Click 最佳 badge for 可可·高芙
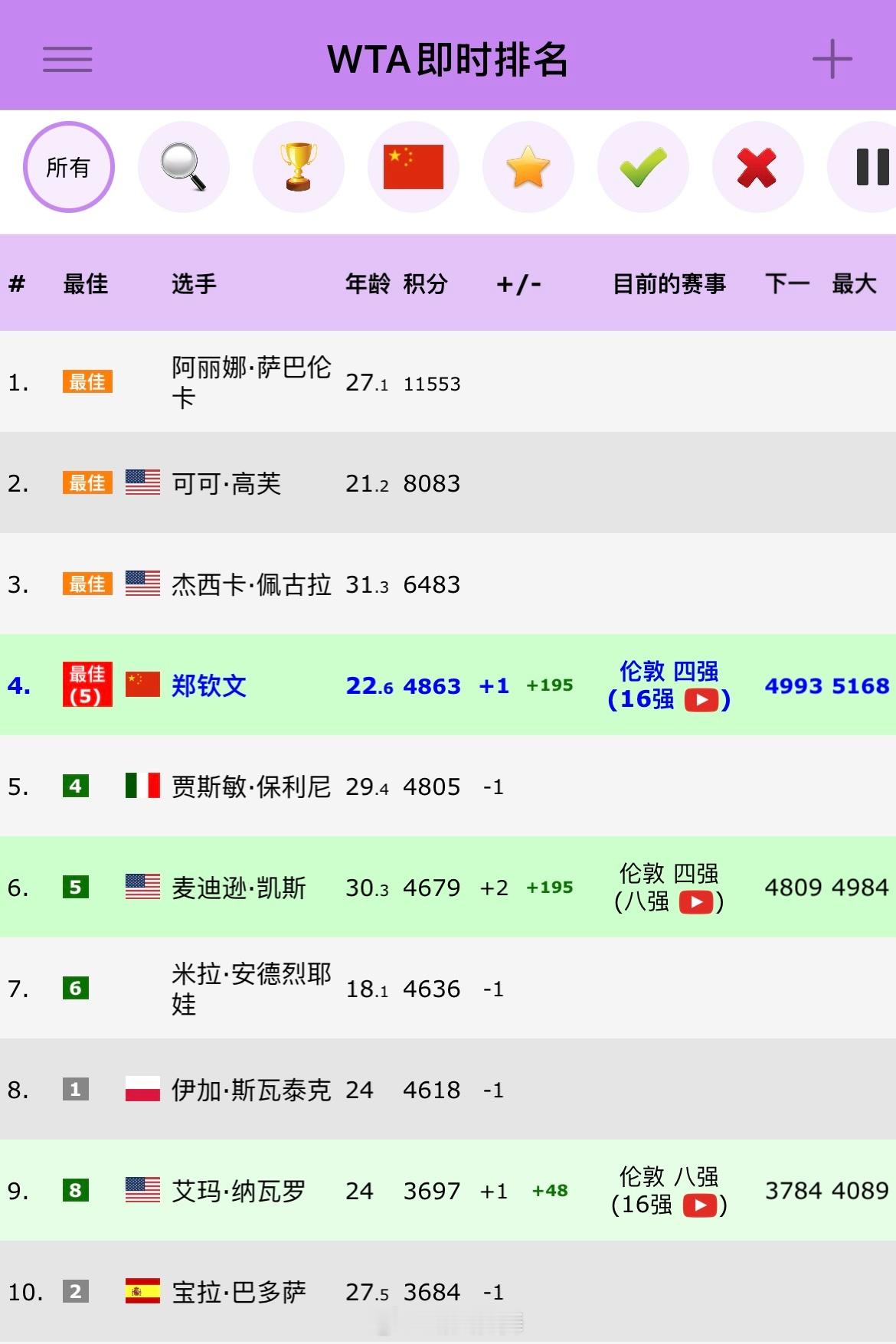Image resolution: width=896 pixels, height=1344 pixels. tap(87, 482)
